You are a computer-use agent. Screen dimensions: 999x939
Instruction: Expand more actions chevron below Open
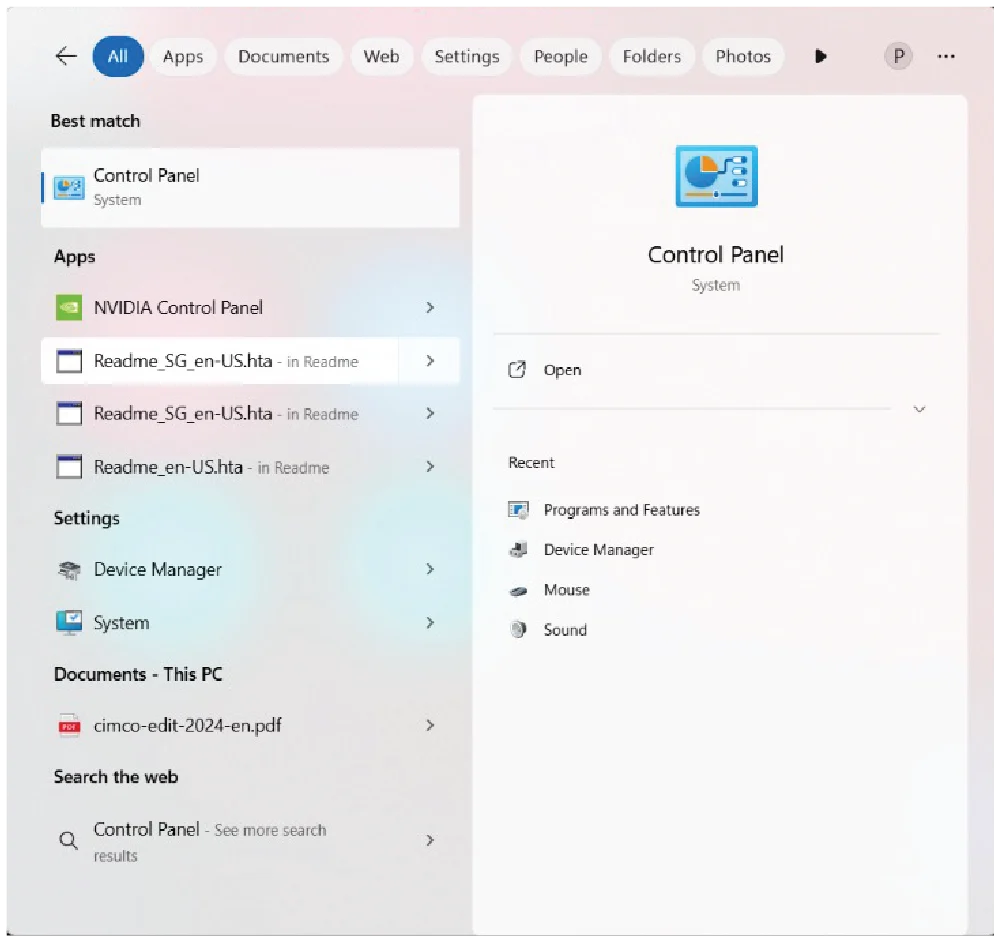coord(919,409)
